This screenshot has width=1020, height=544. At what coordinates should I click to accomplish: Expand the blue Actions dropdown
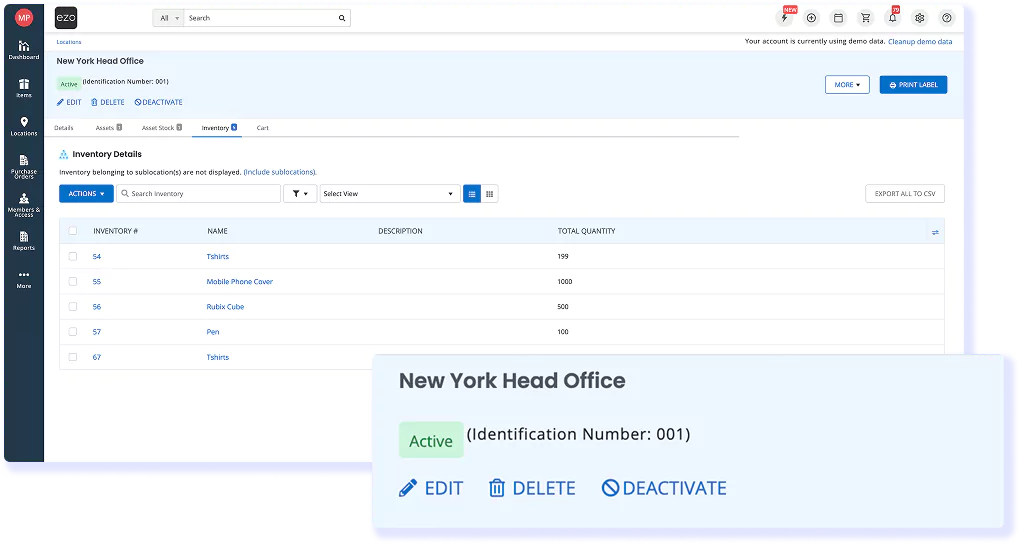[86, 194]
